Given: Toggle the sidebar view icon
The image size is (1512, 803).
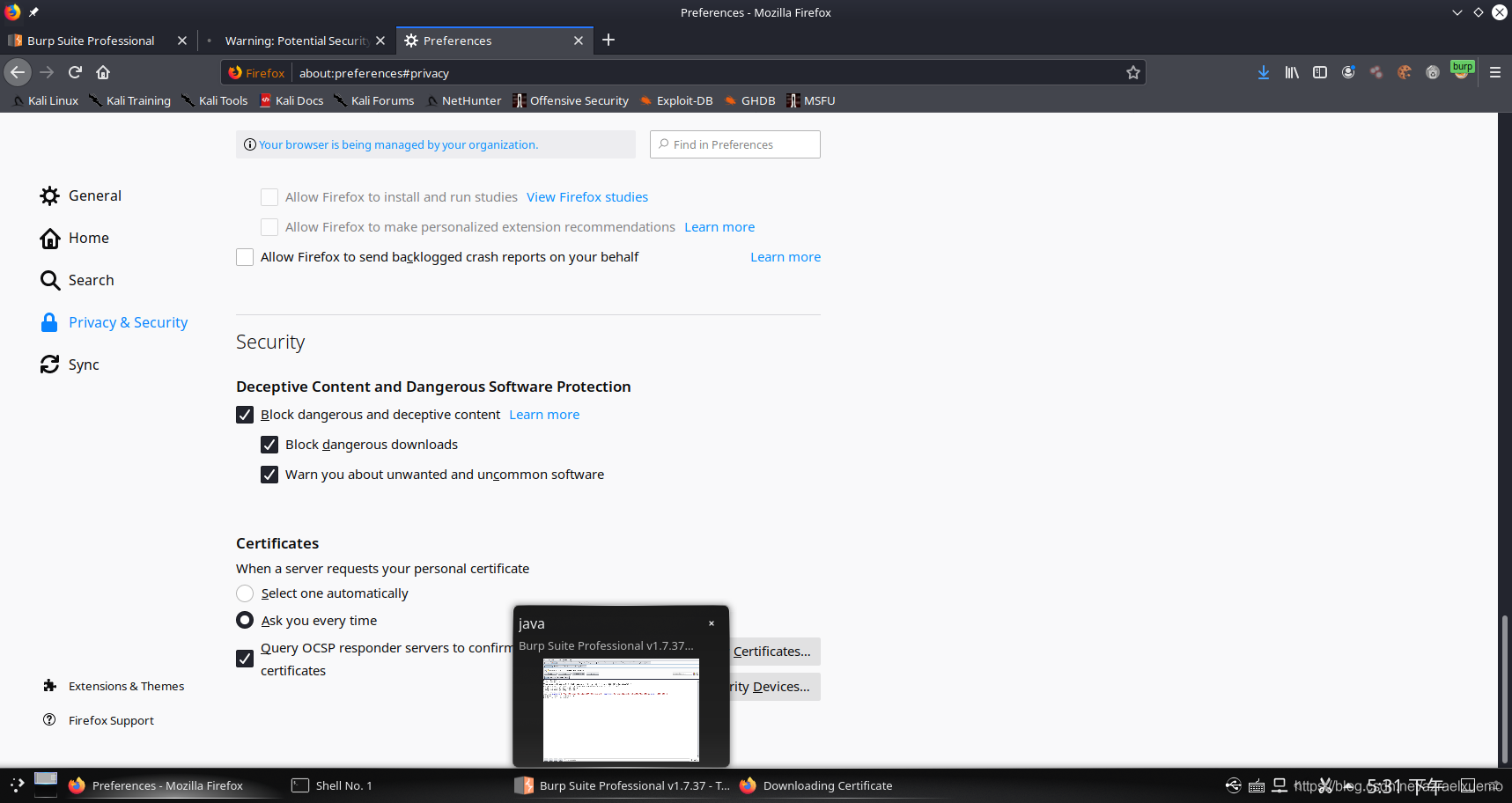Looking at the screenshot, I should coord(1320,72).
